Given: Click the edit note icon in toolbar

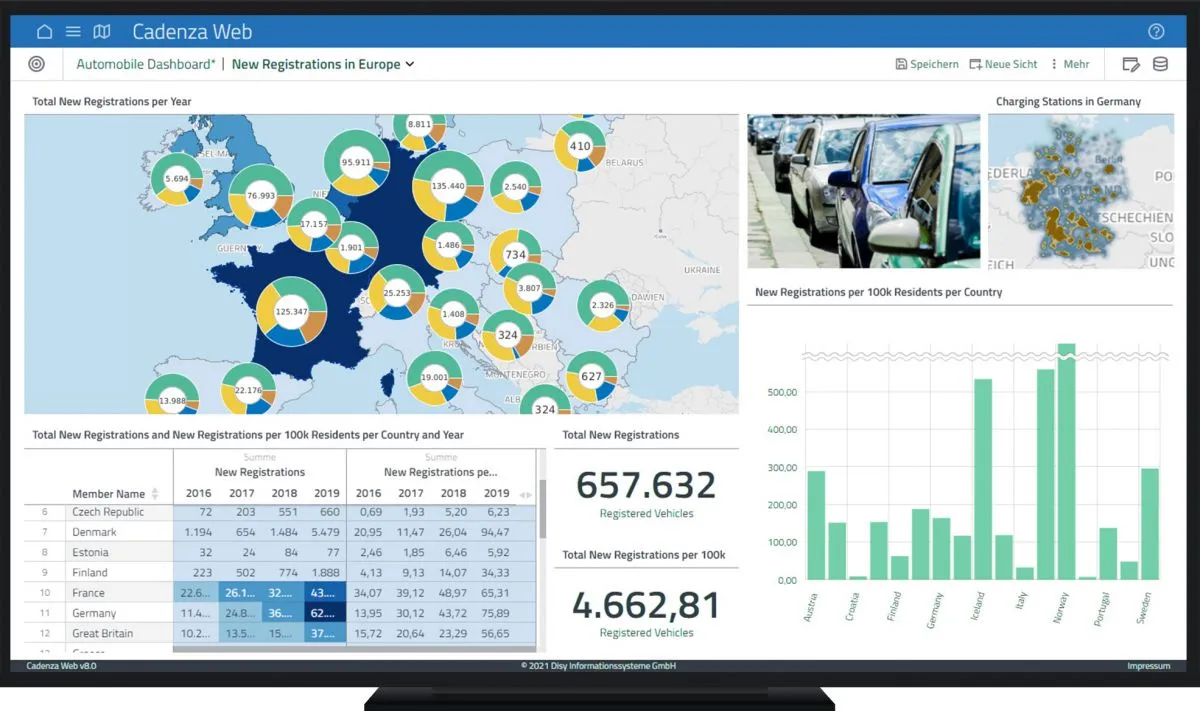Looking at the screenshot, I should coord(1131,64).
